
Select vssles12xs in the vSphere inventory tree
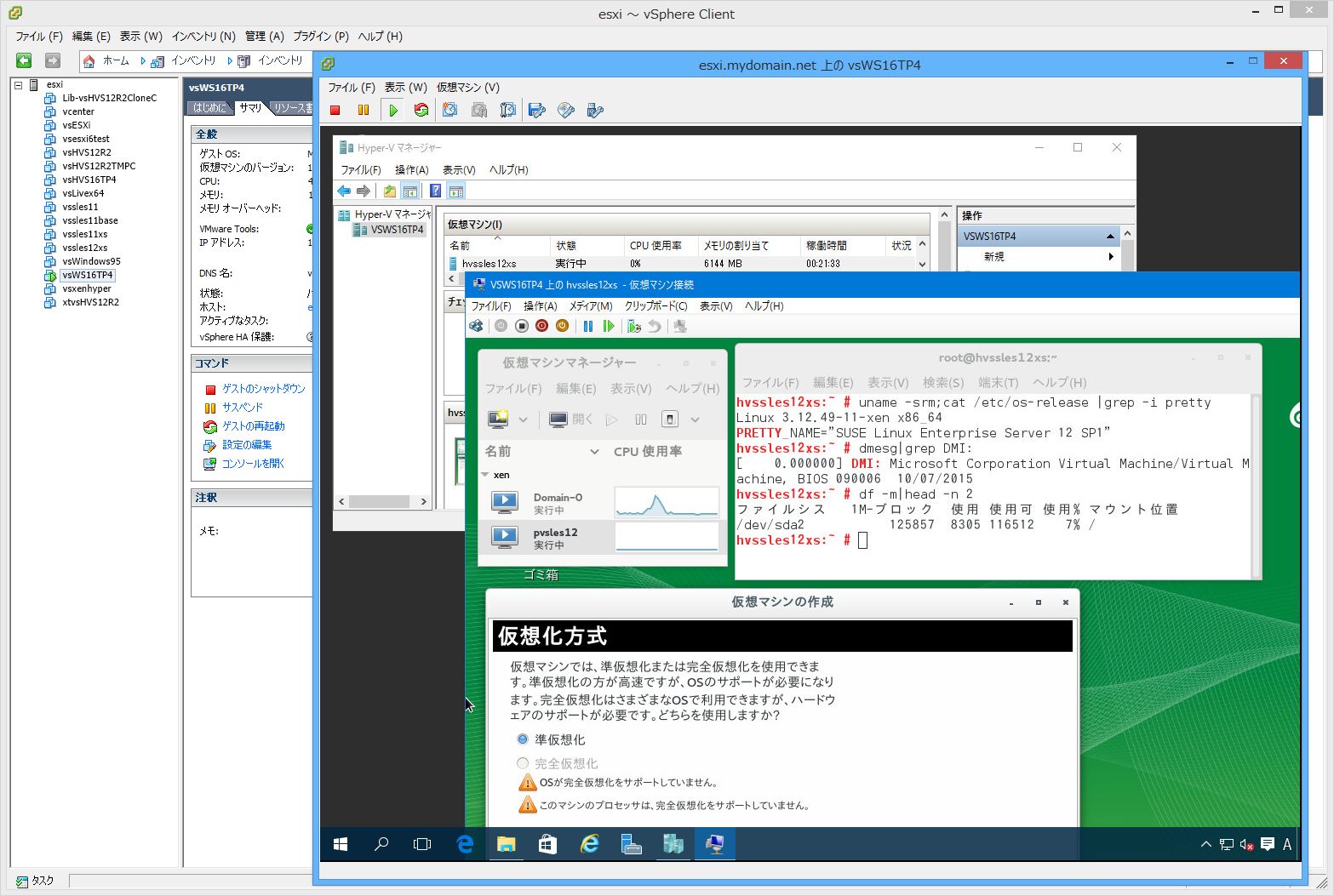[x=84, y=248]
